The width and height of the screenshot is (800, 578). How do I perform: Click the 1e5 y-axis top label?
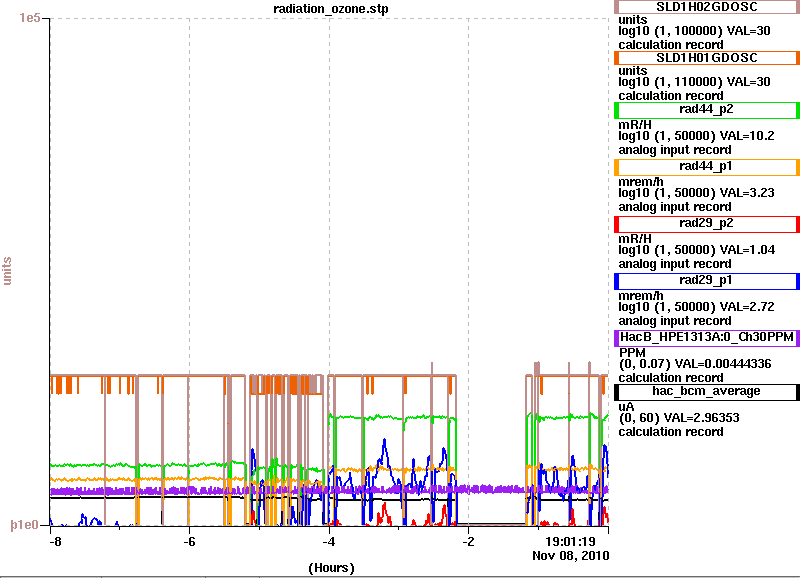pyautogui.click(x=30, y=18)
